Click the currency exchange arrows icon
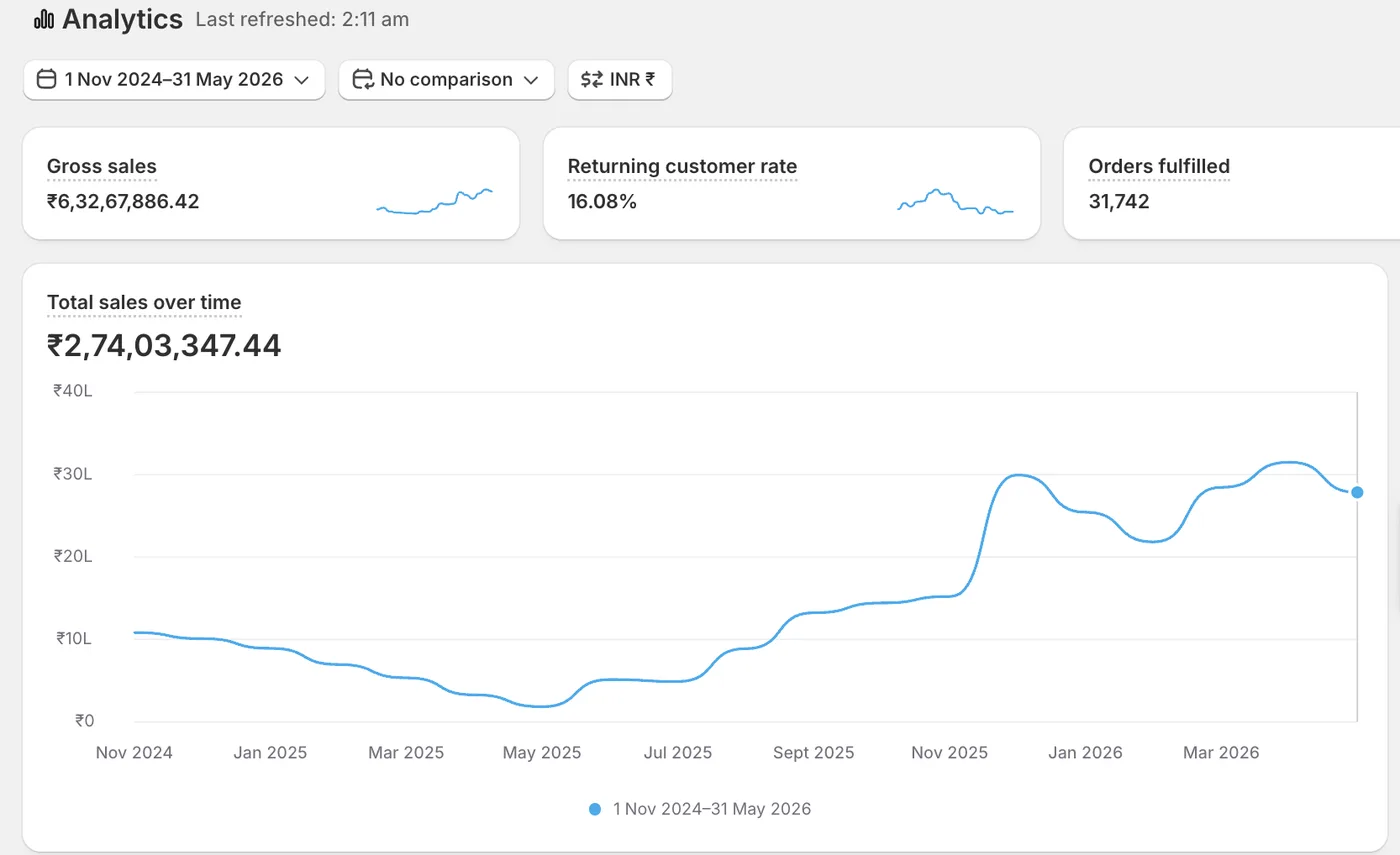Image resolution: width=1400 pixels, height=855 pixels. [592, 79]
